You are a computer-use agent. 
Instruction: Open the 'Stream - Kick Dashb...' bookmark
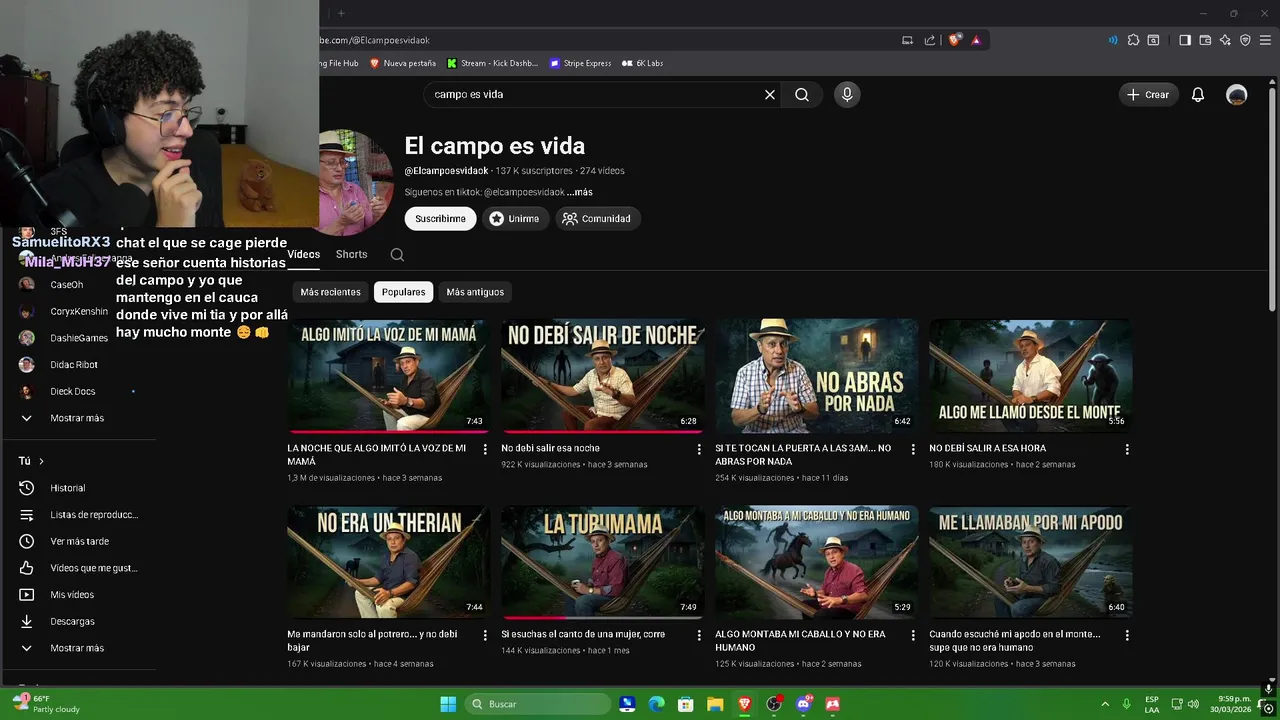[x=492, y=63]
